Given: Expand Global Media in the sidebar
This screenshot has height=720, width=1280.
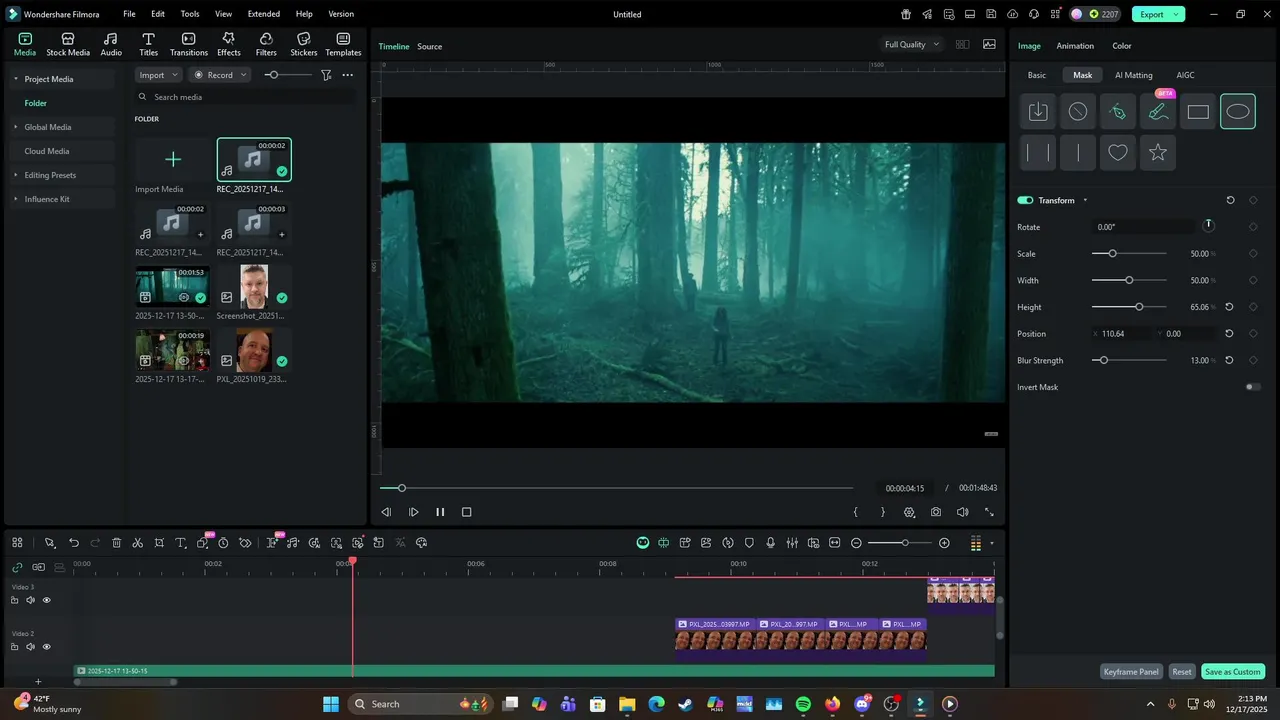Looking at the screenshot, I should (15, 127).
